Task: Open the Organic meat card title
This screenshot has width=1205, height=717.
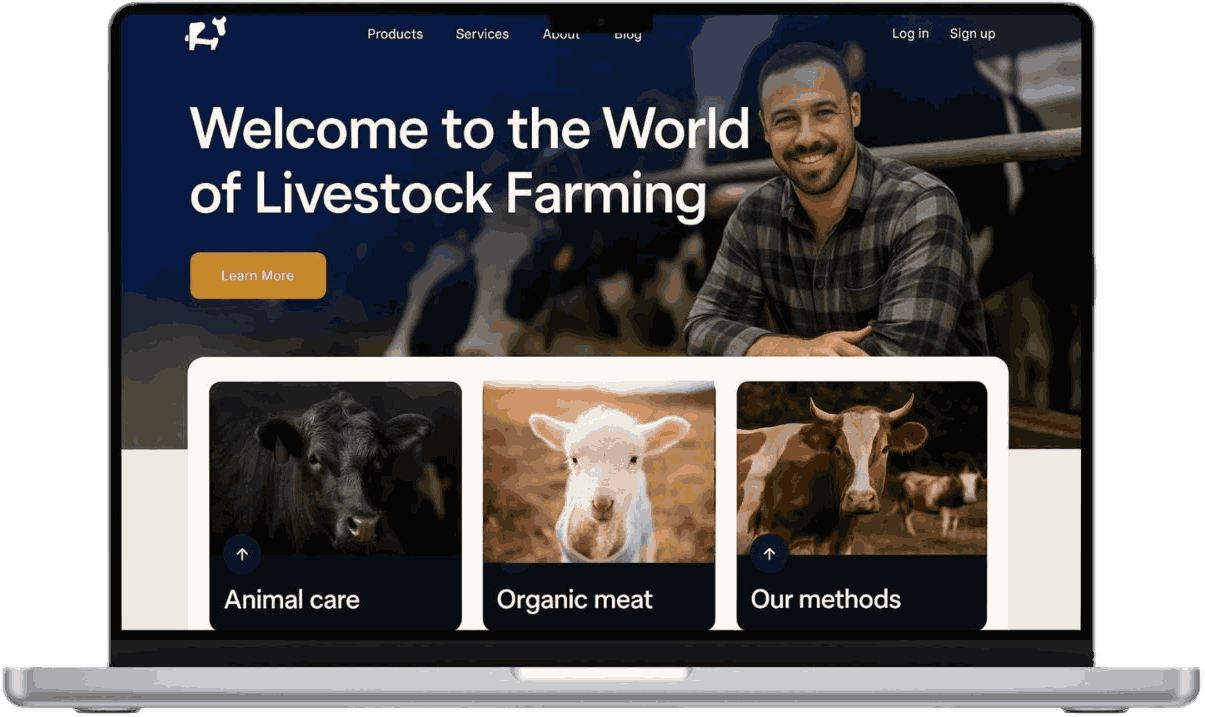Action: click(x=575, y=600)
